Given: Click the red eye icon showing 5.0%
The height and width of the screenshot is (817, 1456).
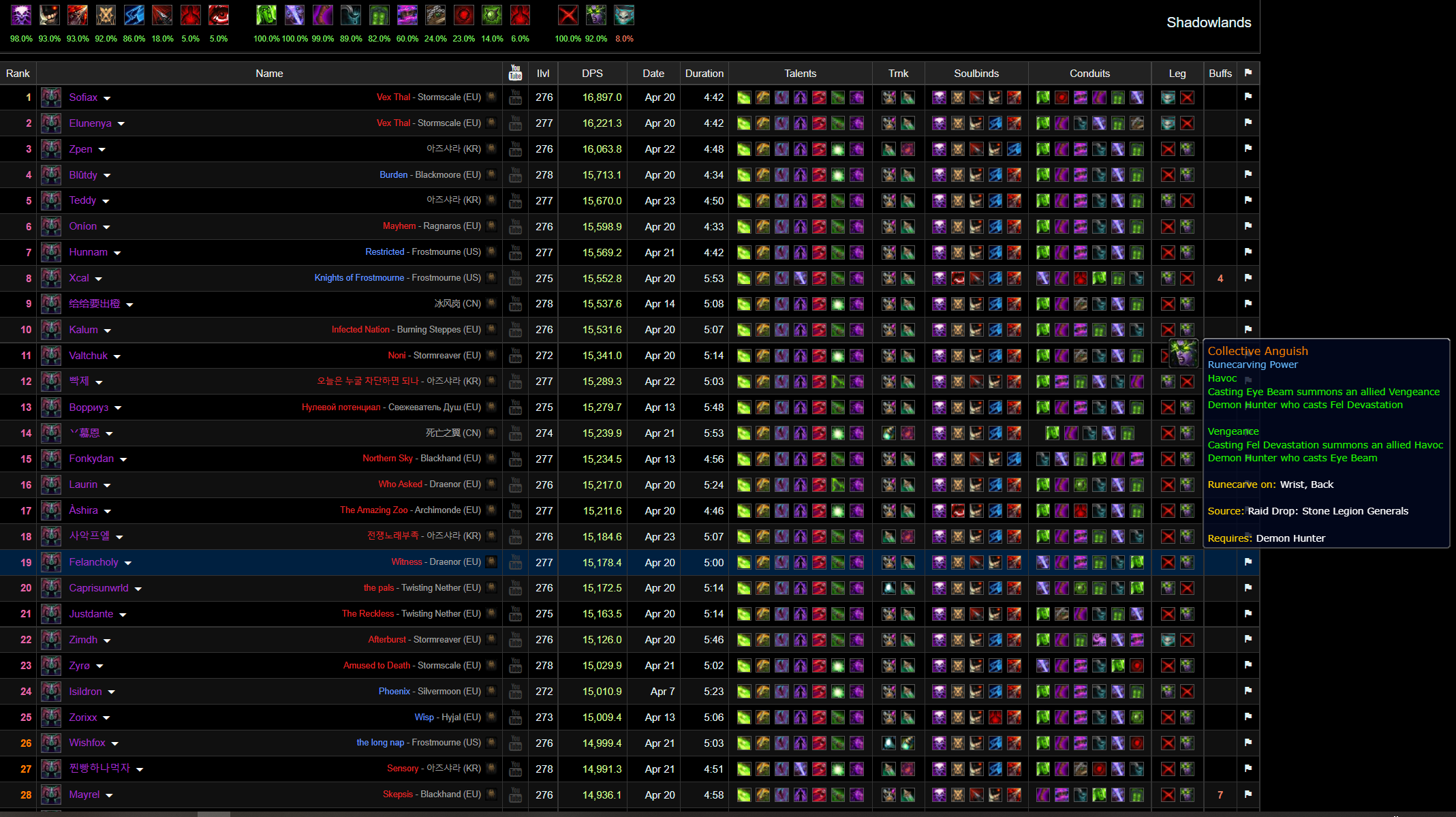Looking at the screenshot, I should [x=219, y=15].
